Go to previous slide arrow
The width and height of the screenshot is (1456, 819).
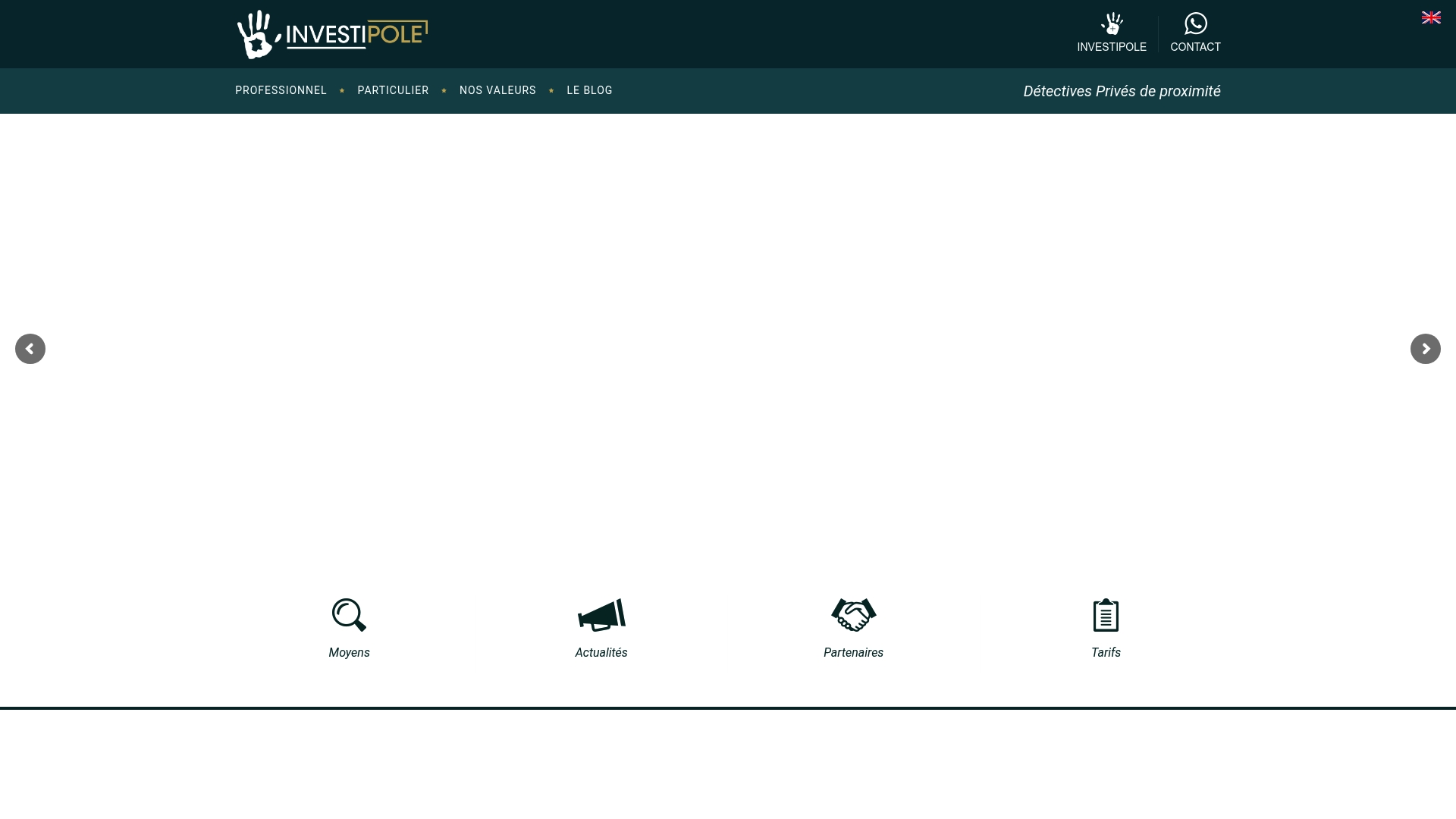click(30, 349)
